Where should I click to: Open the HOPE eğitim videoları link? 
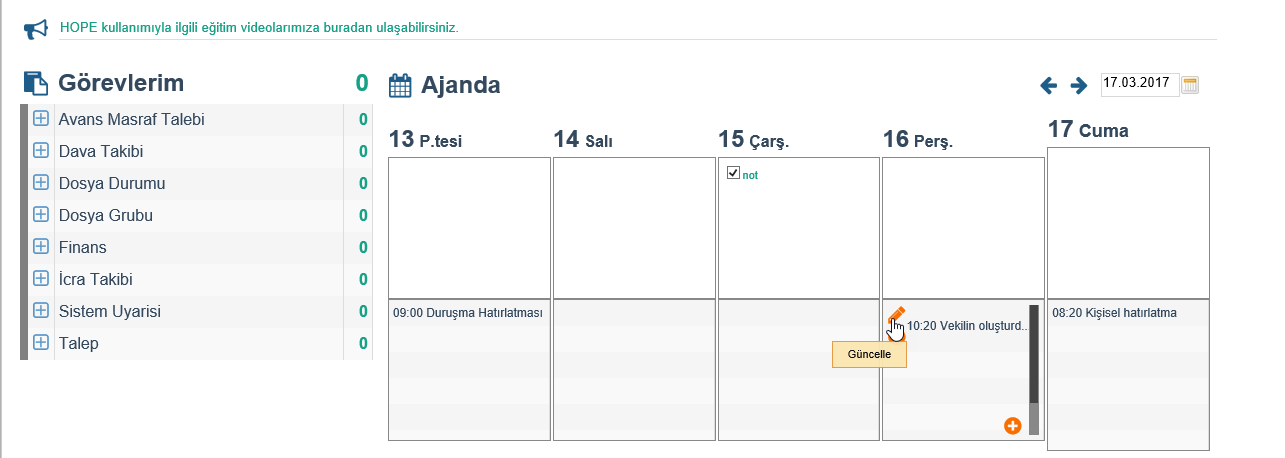[258, 28]
